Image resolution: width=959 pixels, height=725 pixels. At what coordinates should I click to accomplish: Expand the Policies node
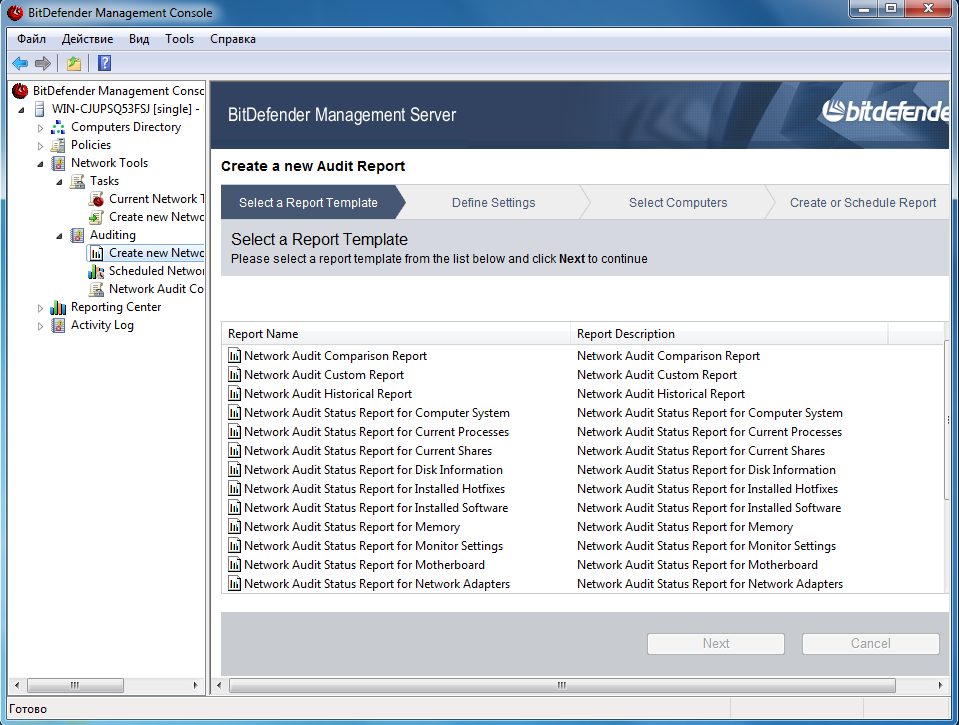[40, 146]
